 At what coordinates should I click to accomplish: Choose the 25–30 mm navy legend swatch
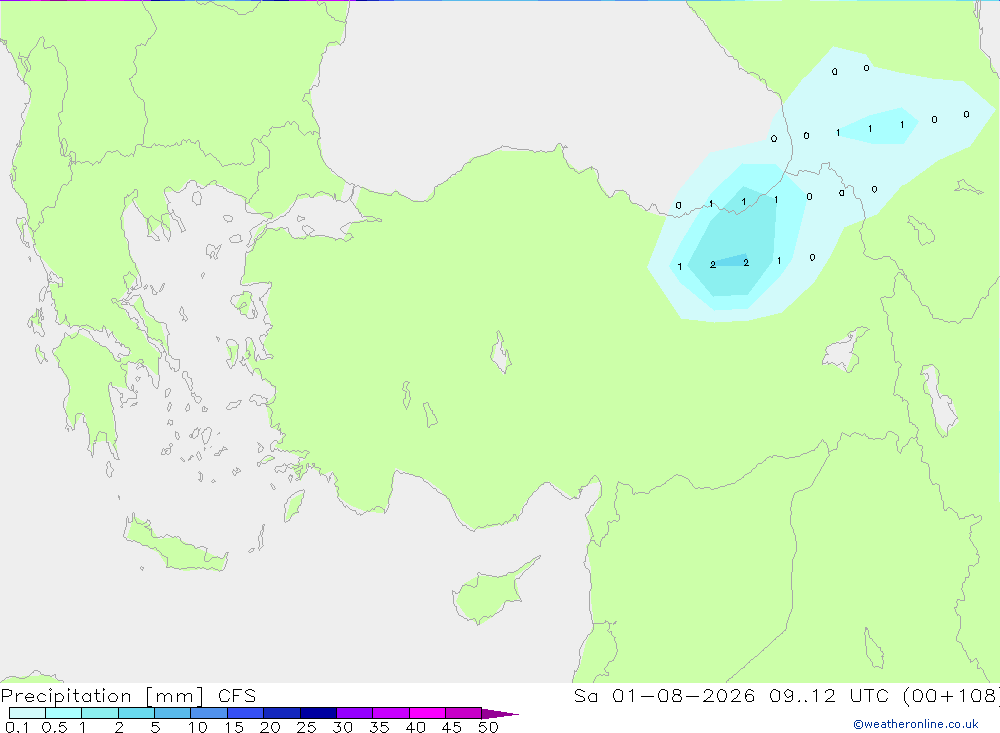tap(318, 713)
